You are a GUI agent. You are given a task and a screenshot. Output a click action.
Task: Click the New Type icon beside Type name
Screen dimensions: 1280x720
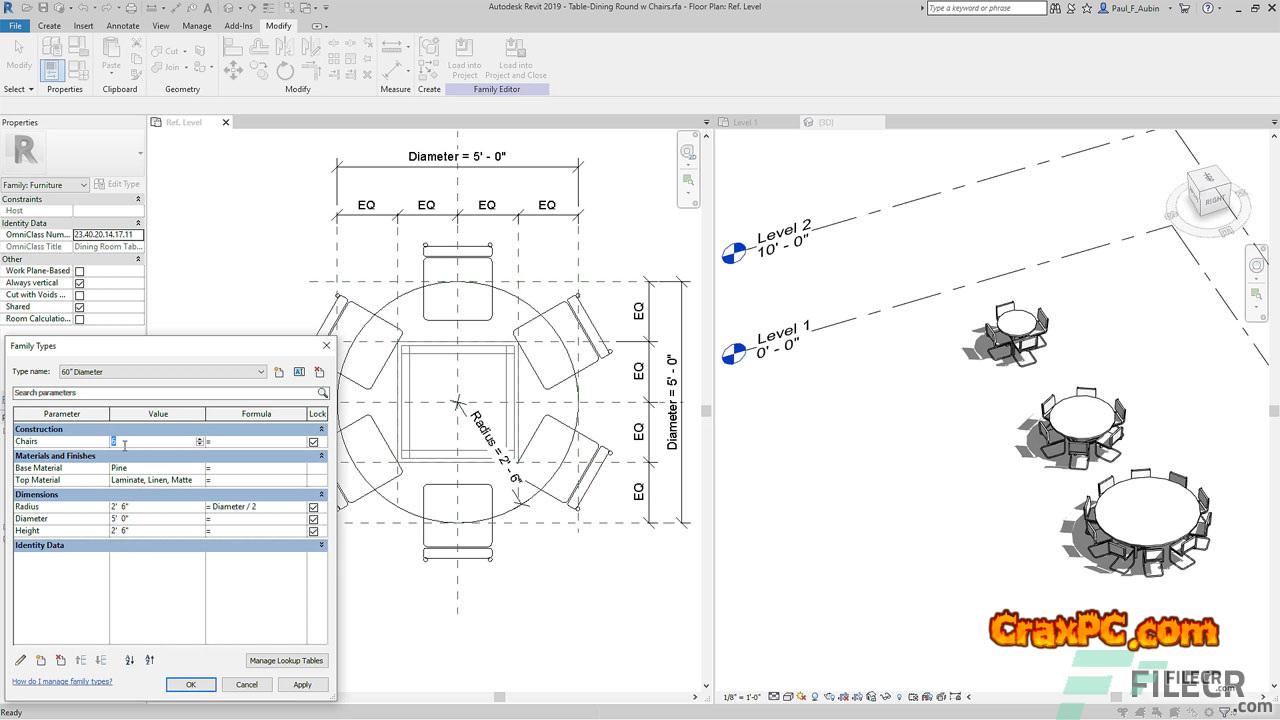[279, 372]
